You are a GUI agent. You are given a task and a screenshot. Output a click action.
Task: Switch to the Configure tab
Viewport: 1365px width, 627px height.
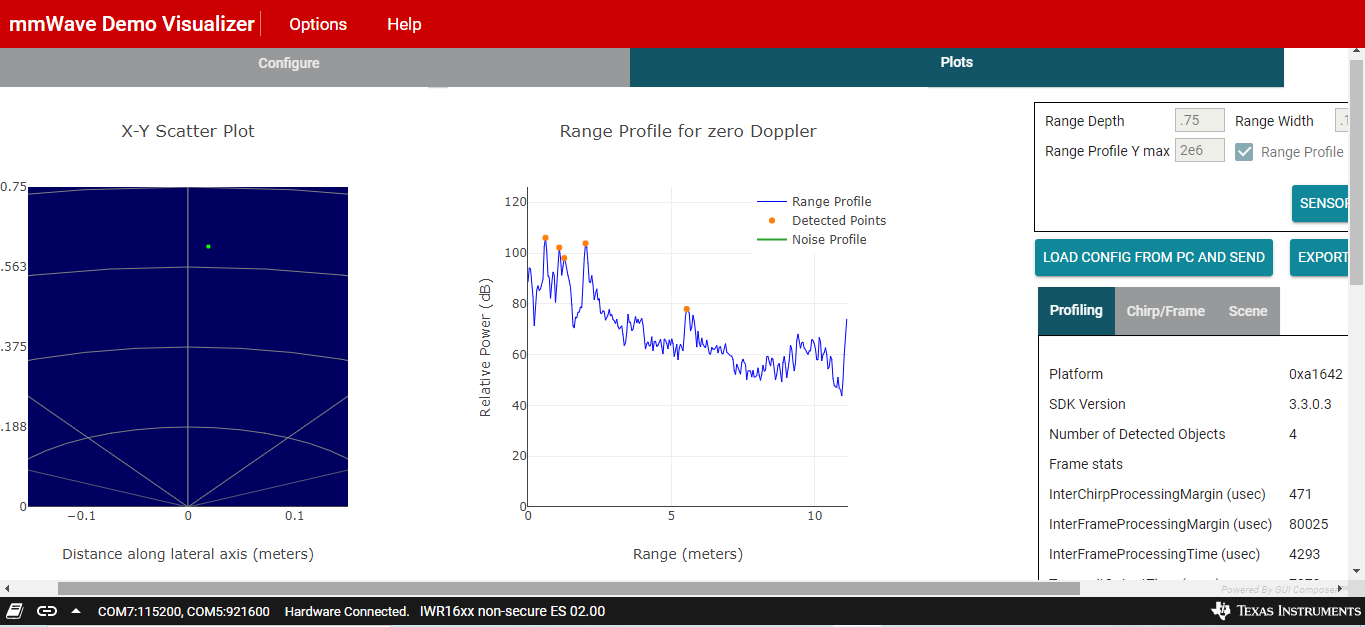click(x=289, y=63)
